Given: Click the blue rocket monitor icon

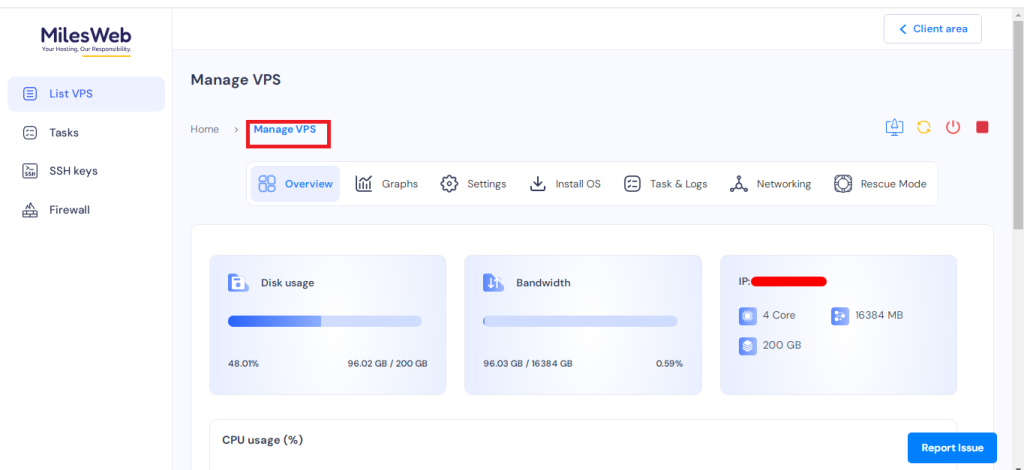Looking at the screenshot, I should (x=894, y=127).
